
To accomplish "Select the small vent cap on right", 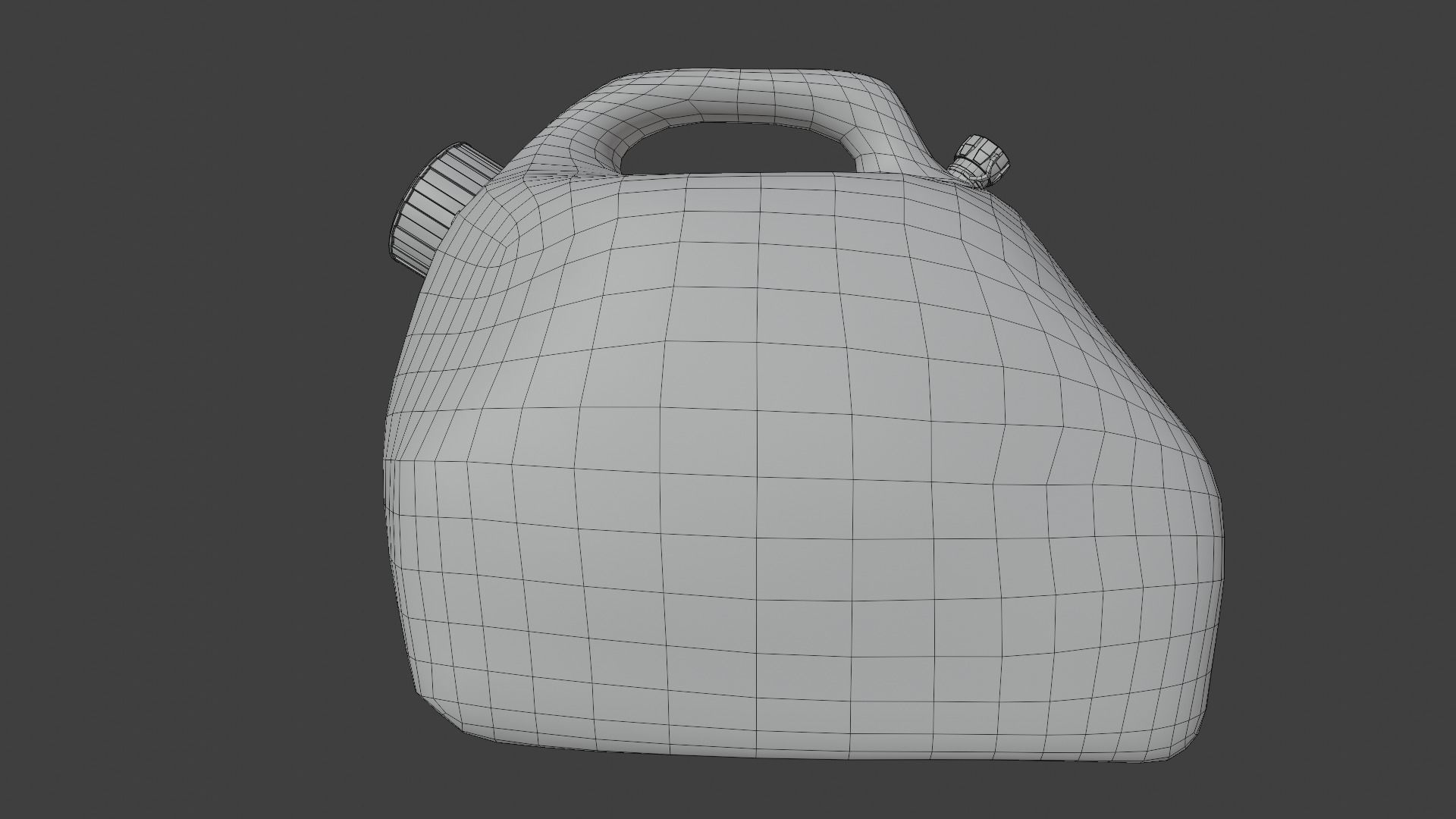I will [980, 160].
